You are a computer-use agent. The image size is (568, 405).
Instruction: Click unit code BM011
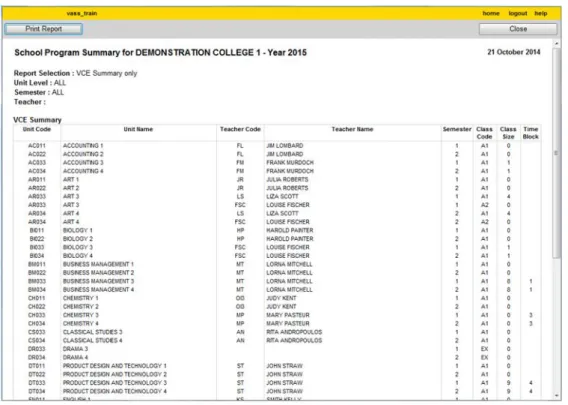pos(37,264)
